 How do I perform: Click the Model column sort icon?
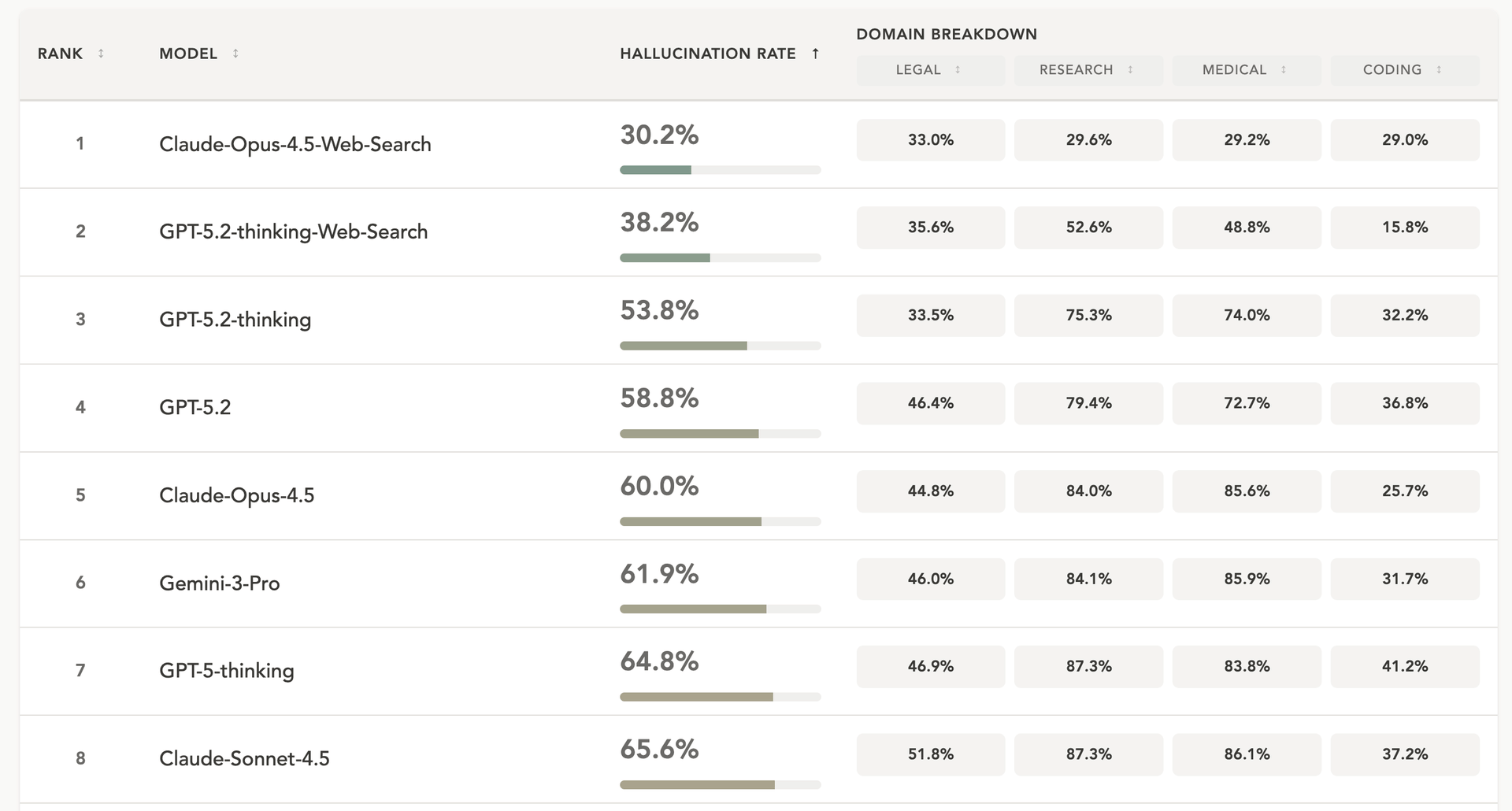pos(235,54)
